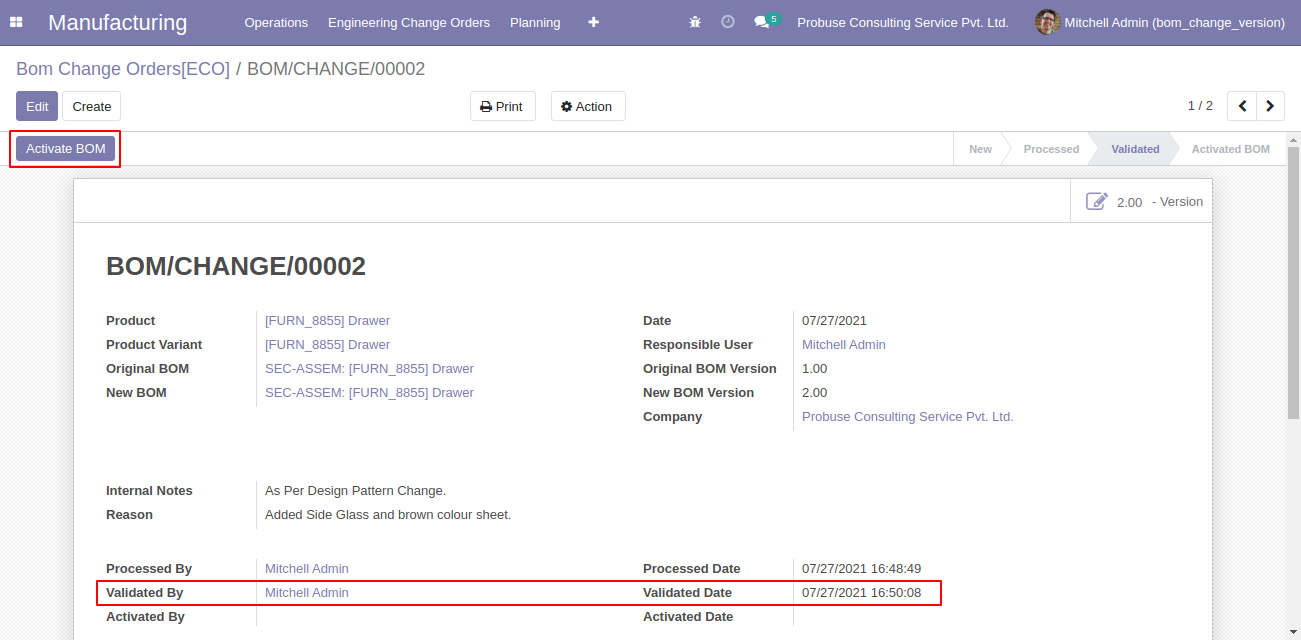Screen dimensions: 1301x640
Task: Click Mitchell Admin avatar picture
Action: tap(1047, 22)
